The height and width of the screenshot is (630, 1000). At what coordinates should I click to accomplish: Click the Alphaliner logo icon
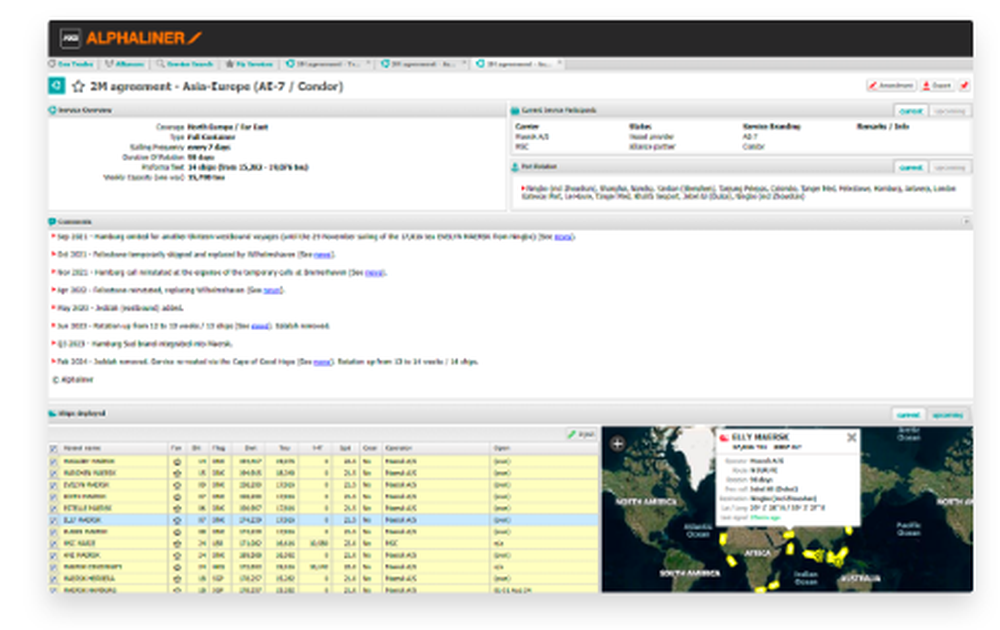click(71, 38)
